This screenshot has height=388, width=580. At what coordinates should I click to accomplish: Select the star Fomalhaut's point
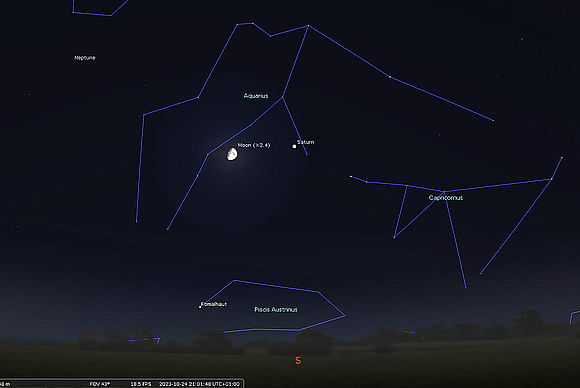tap(200, 307)
